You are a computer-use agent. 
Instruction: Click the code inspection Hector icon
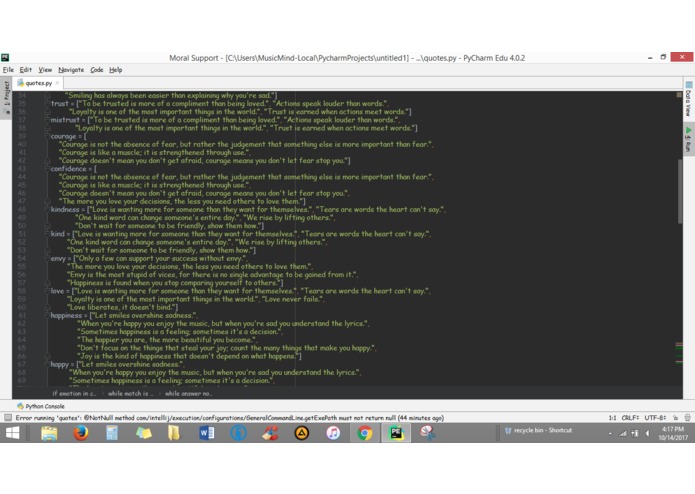687,417
